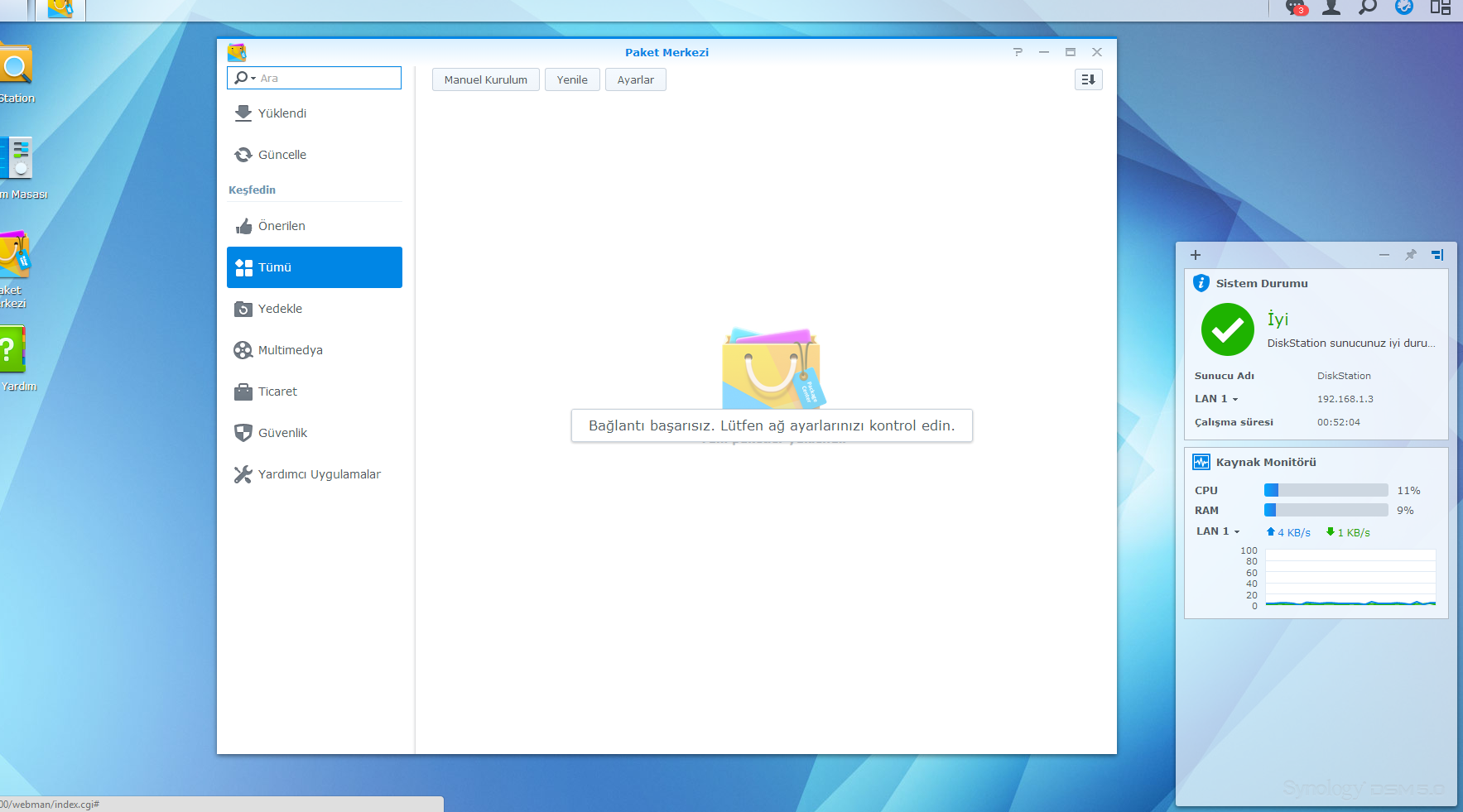Expand LAN 1 dropdown in Kaynak Monitörü

1236,531
